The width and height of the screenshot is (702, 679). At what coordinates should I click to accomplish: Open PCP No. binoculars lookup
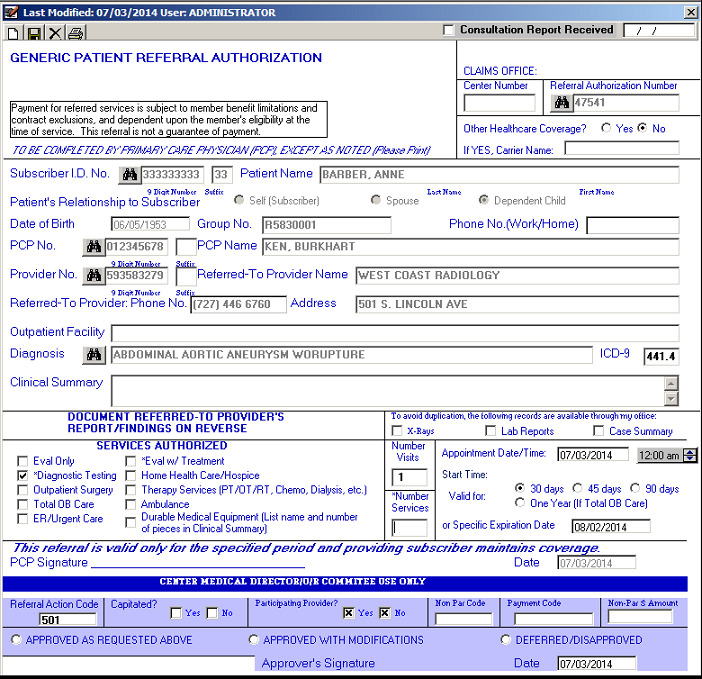94,247
